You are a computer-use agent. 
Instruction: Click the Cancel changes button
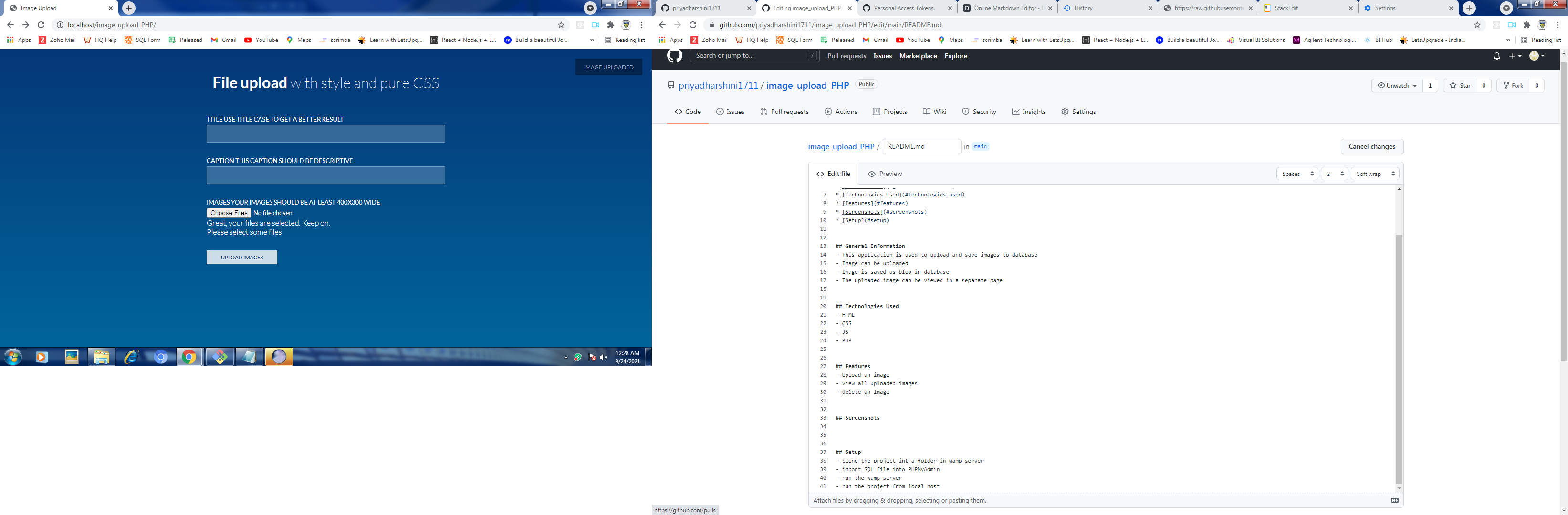coord(1371,146)
